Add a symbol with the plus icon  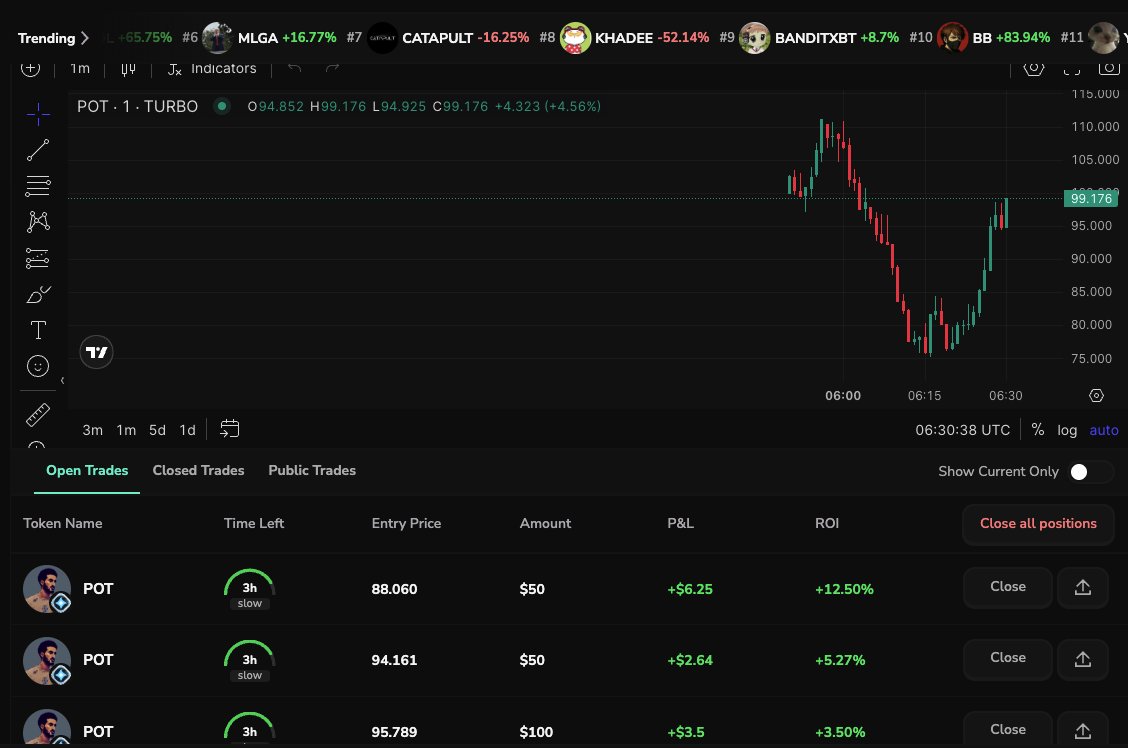tap(30, 68)
